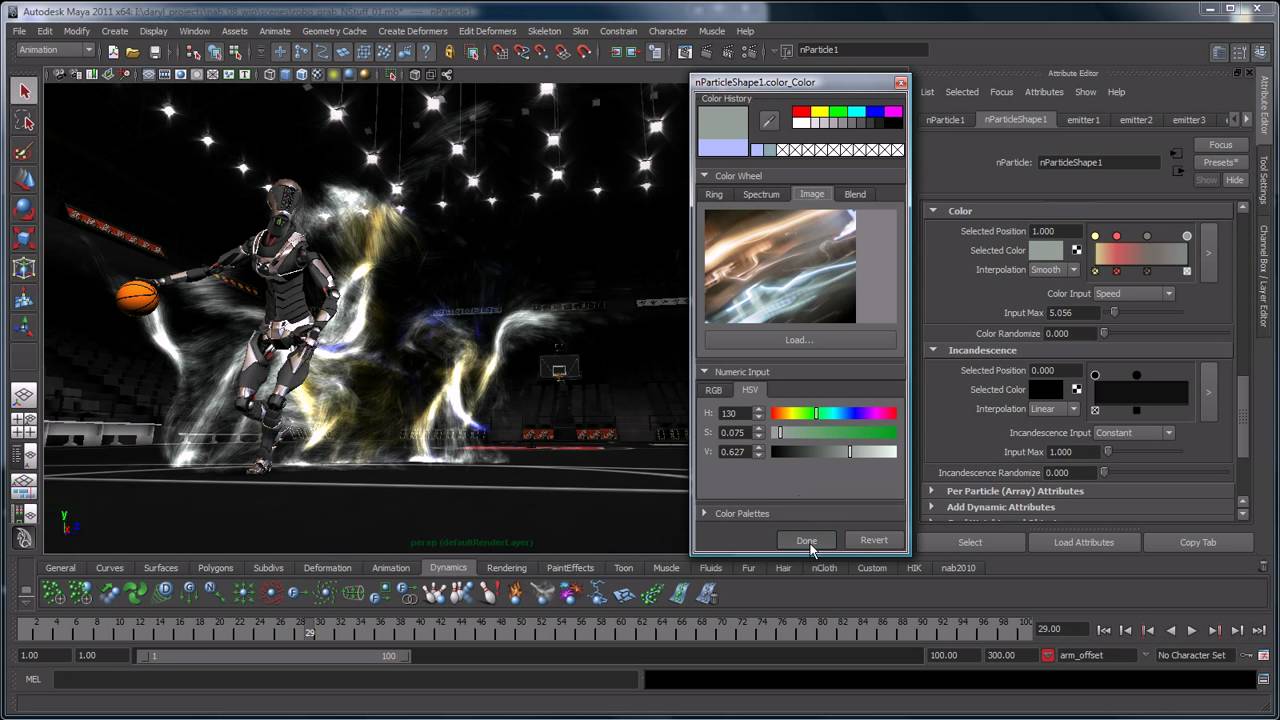Click the nParticle load input connection icon
The height and width of the screenshot is (720, 1280).
click(x=1176, y=154)
